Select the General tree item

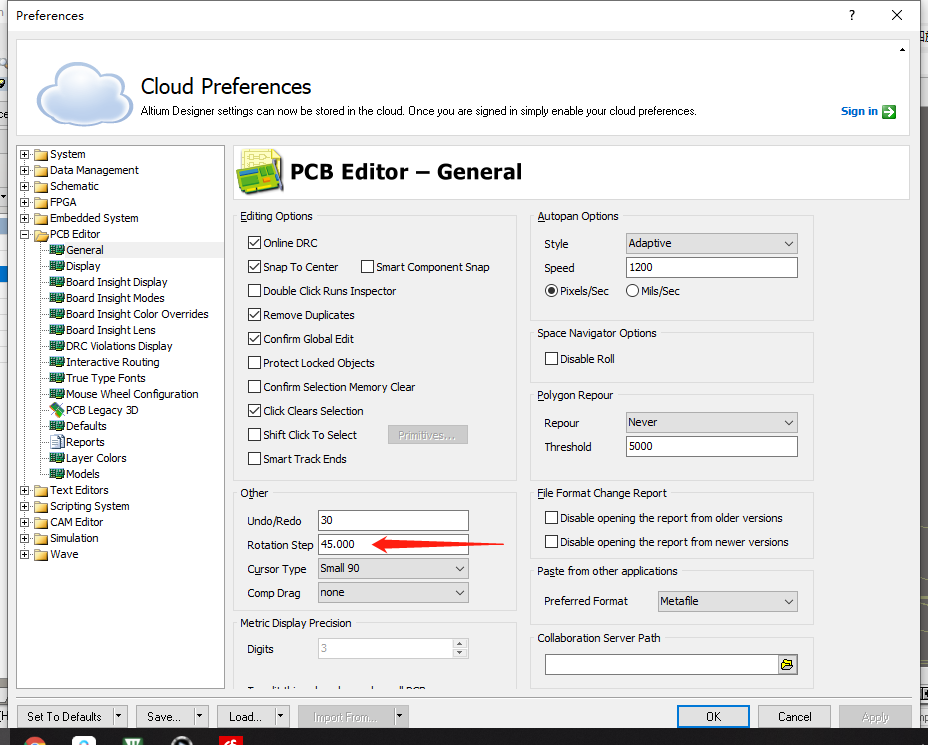pos(85,250)
